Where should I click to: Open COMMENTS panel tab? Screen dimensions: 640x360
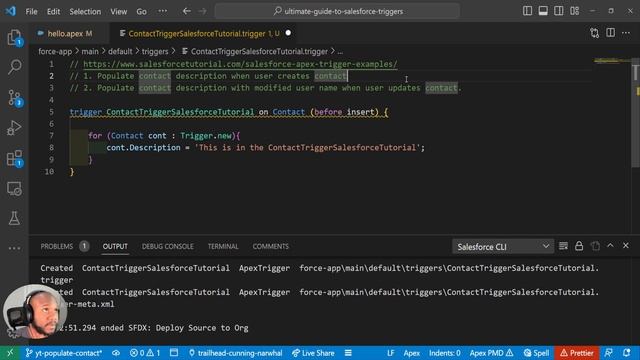271,246
